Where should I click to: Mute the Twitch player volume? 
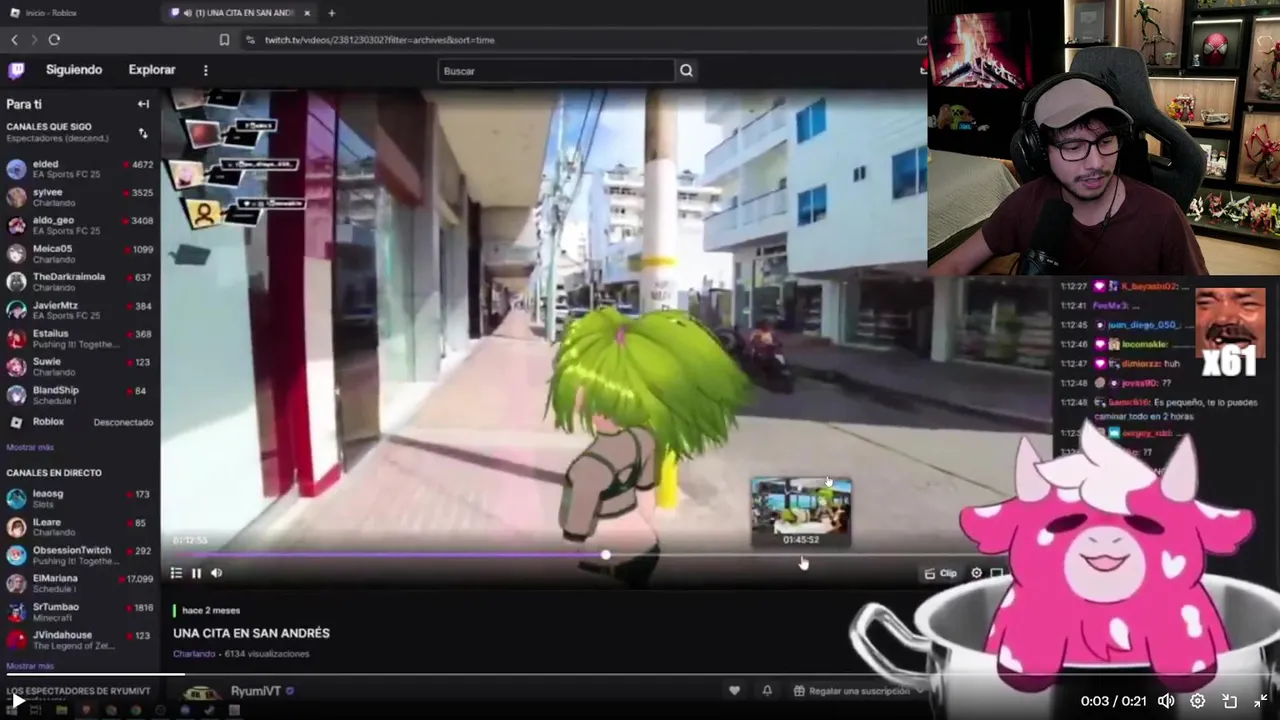click(x=216, y=573)
